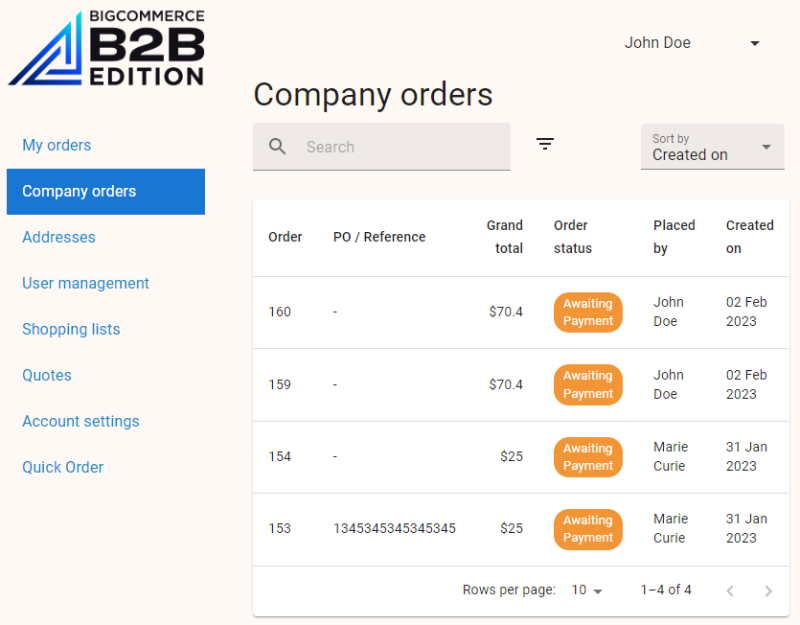Switch to the My orders section
This screenshot has width=800, height=625.
click(56, 145)
